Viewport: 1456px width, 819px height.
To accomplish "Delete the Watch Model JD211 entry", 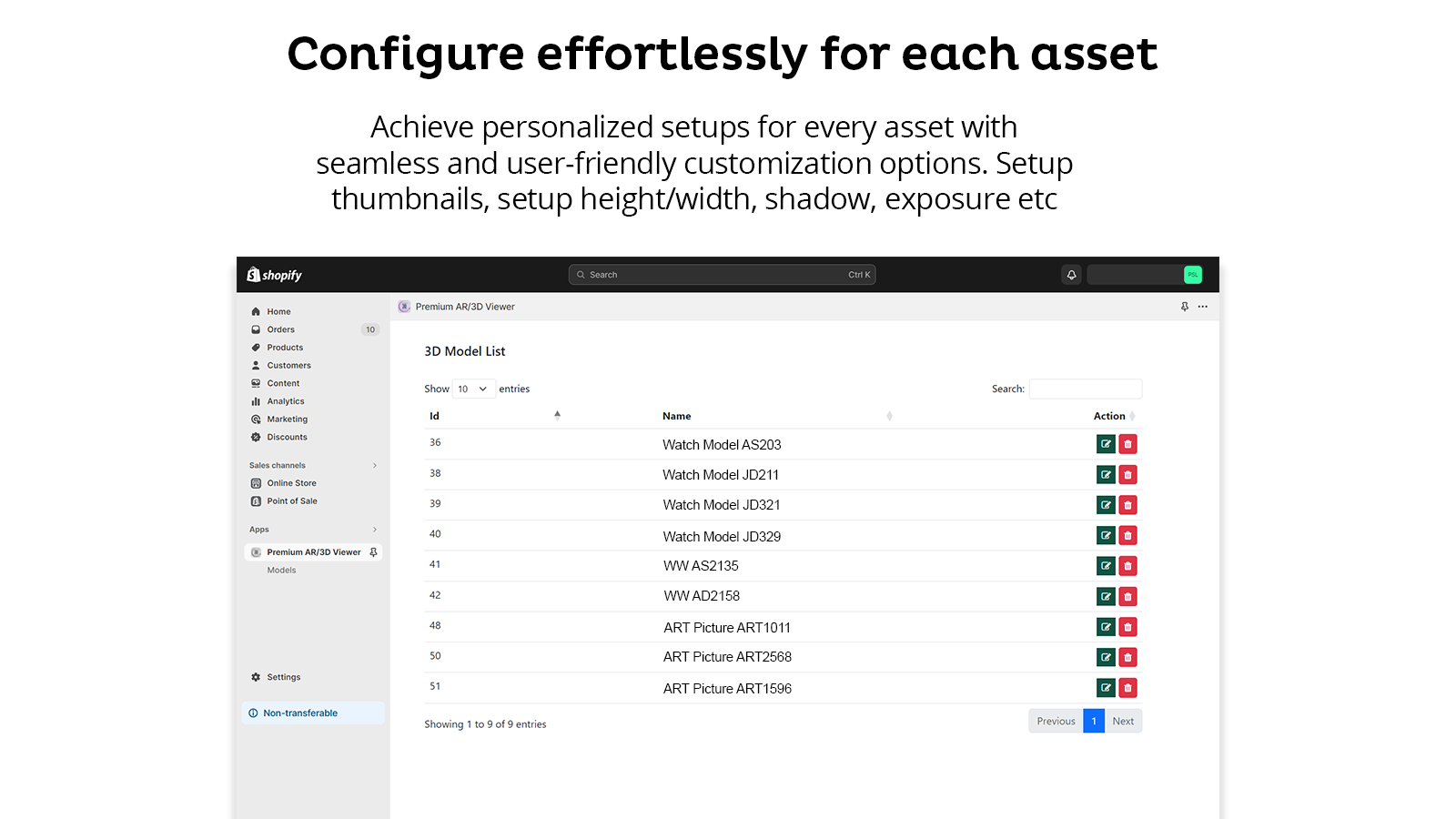I will tap(1127, 475).
